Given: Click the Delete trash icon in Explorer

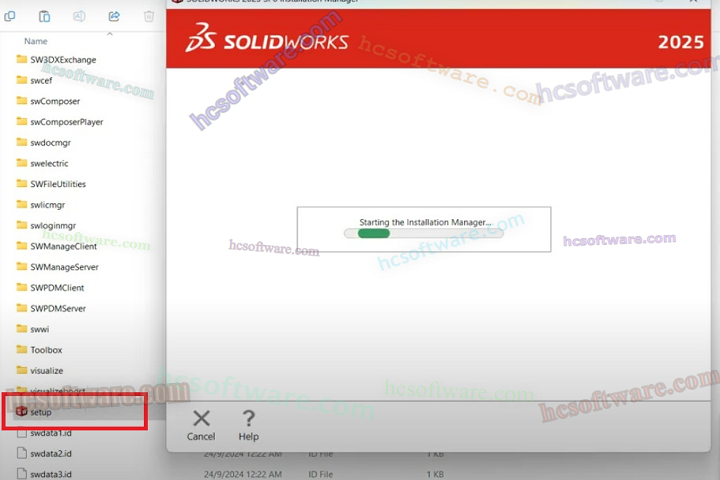Looking at the screenshot, I should pyautogui.click(x=149, y=17).
